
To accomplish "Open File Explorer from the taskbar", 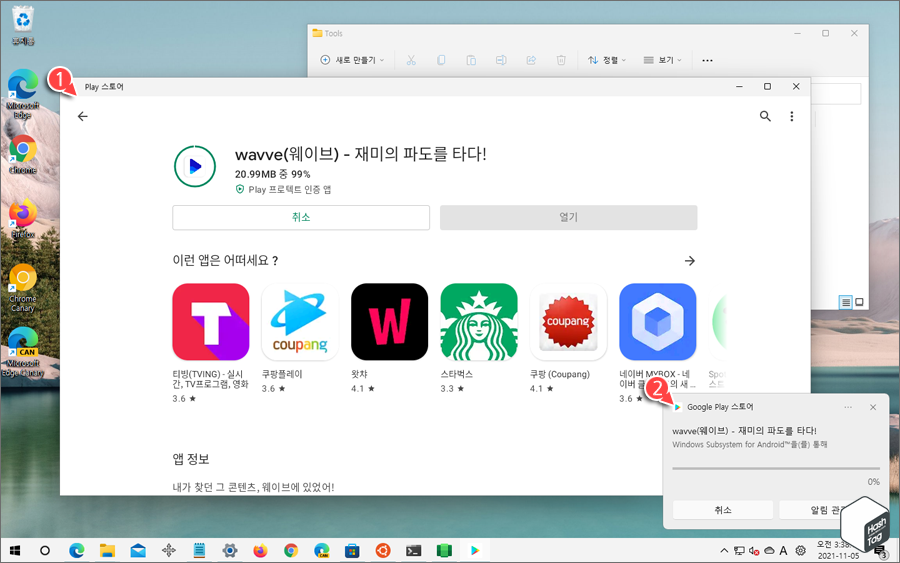I will click(107, 551).
